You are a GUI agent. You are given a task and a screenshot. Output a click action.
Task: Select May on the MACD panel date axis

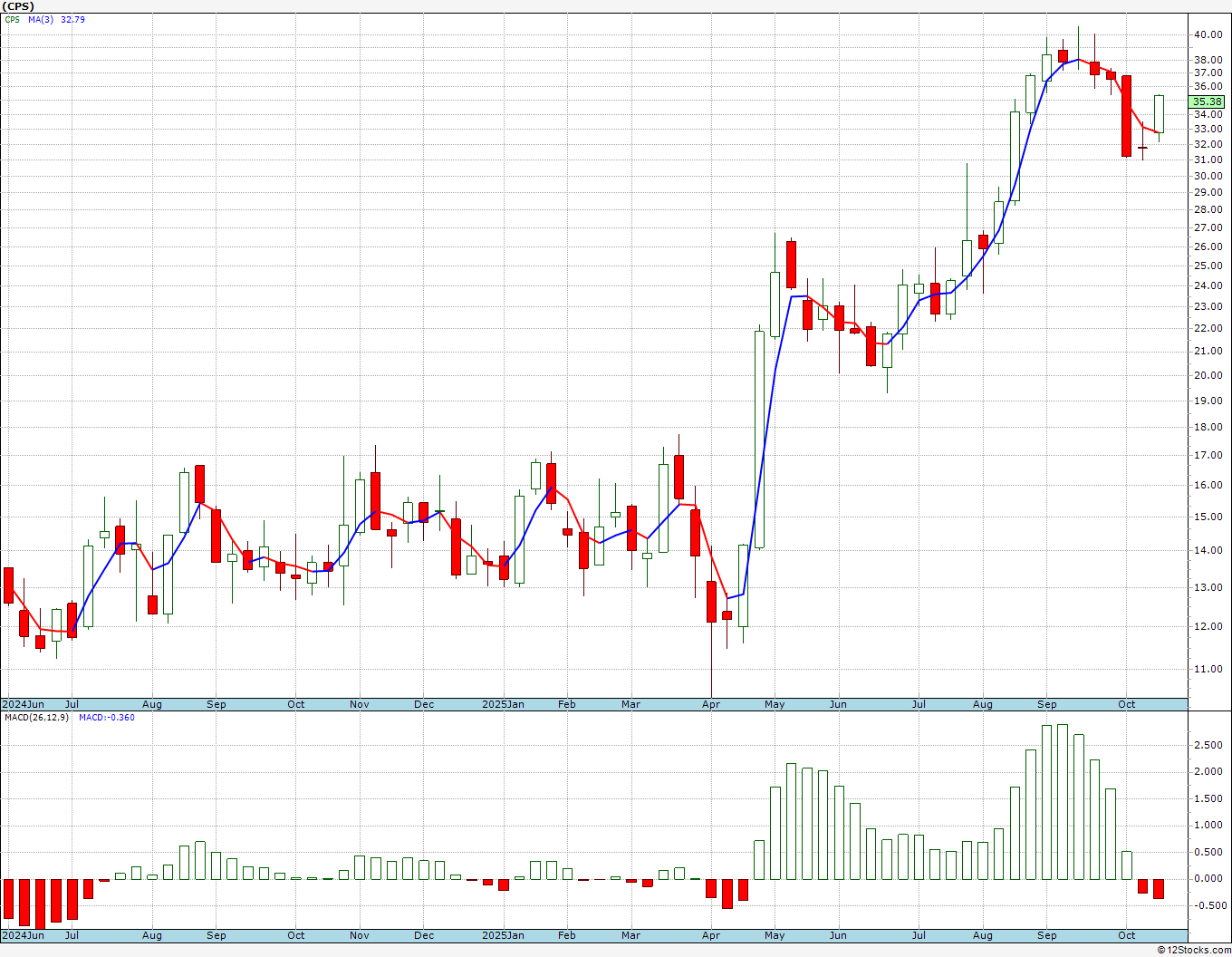point(775,935)
